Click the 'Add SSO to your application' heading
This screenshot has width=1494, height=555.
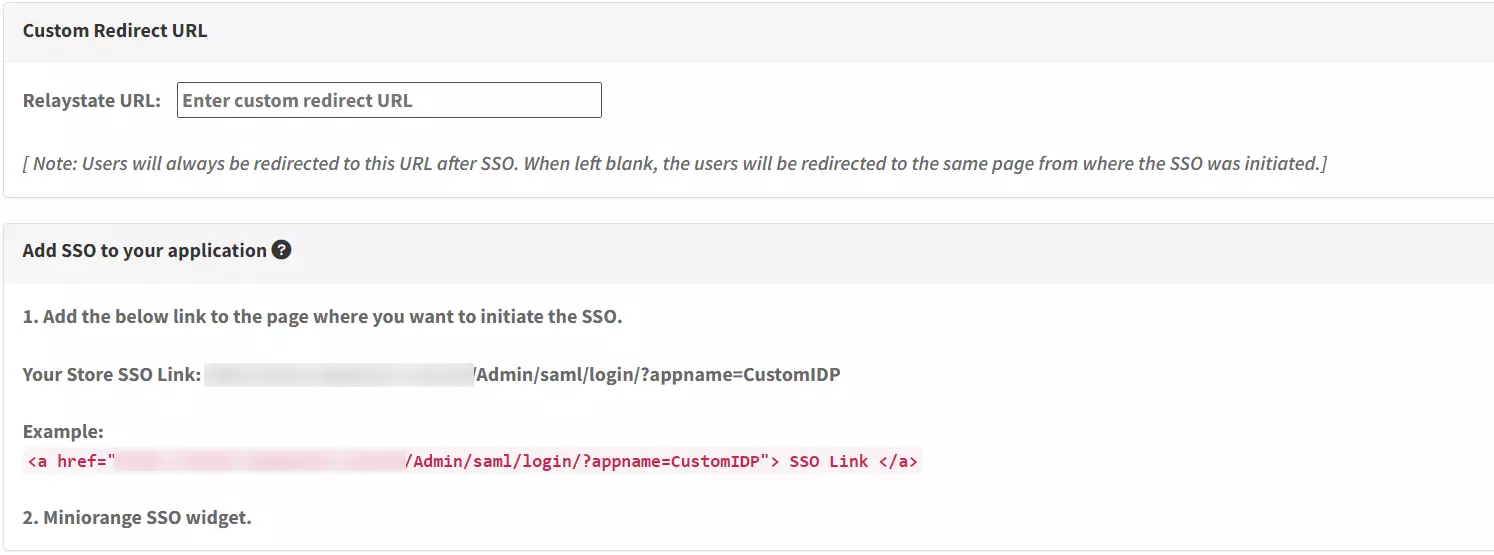click(145, 250)
